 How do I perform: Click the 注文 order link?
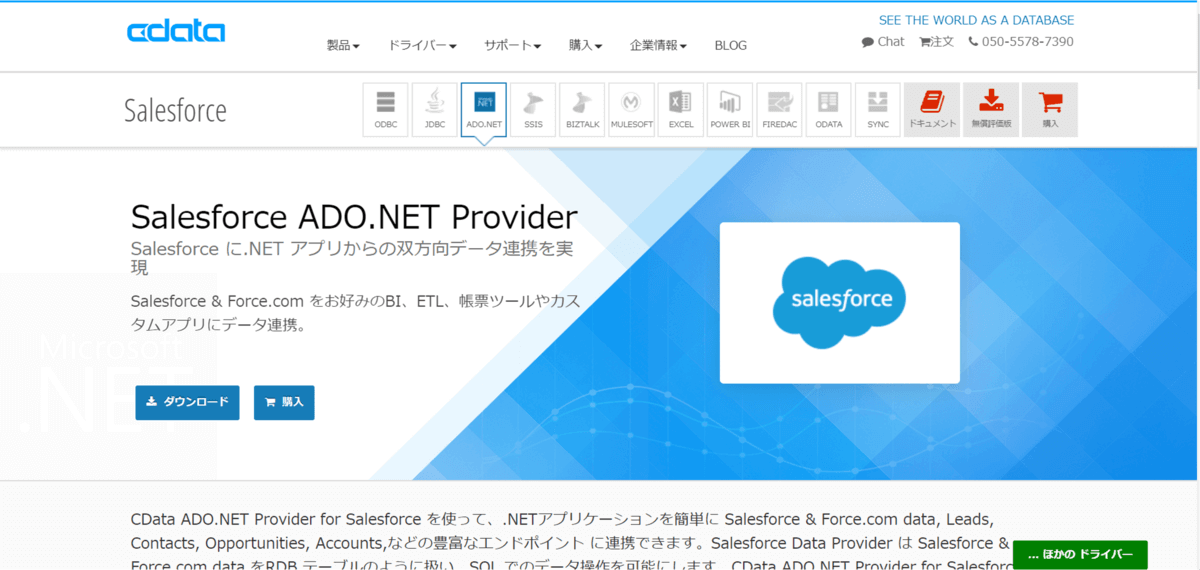pyautogui.click(x=937, y=42)
